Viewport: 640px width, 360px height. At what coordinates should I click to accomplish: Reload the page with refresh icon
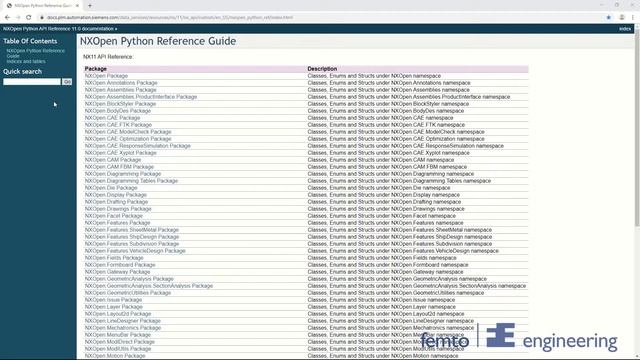coord(29,18)
